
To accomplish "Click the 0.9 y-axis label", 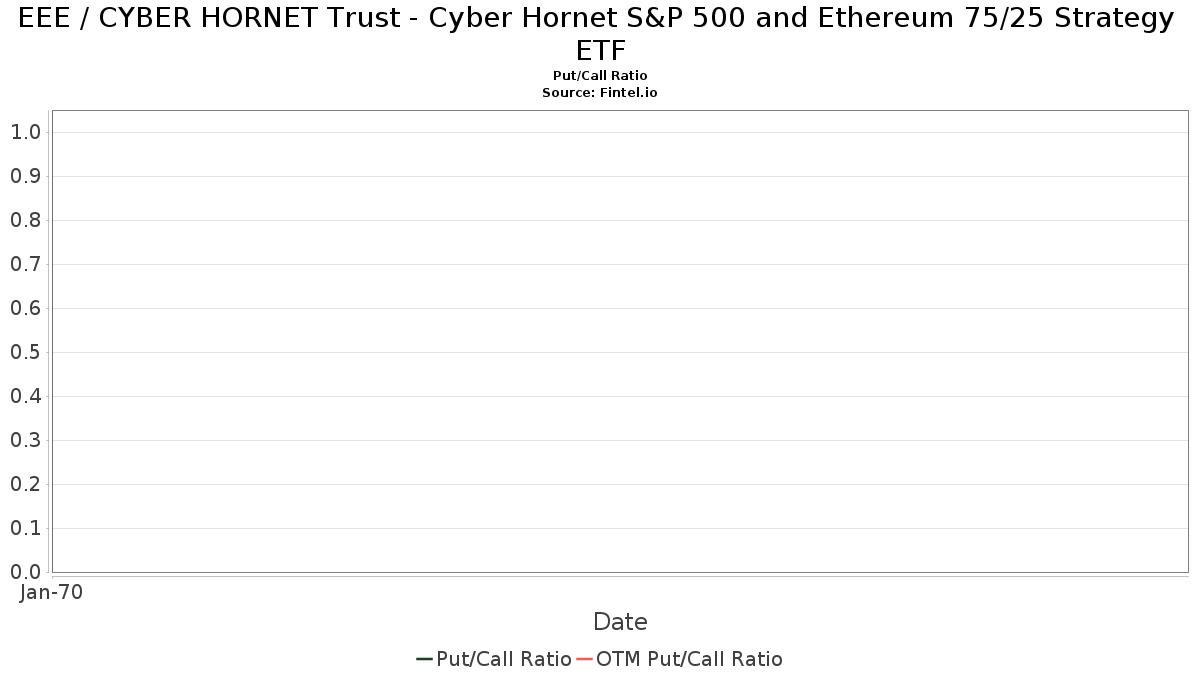I will 25,176.
